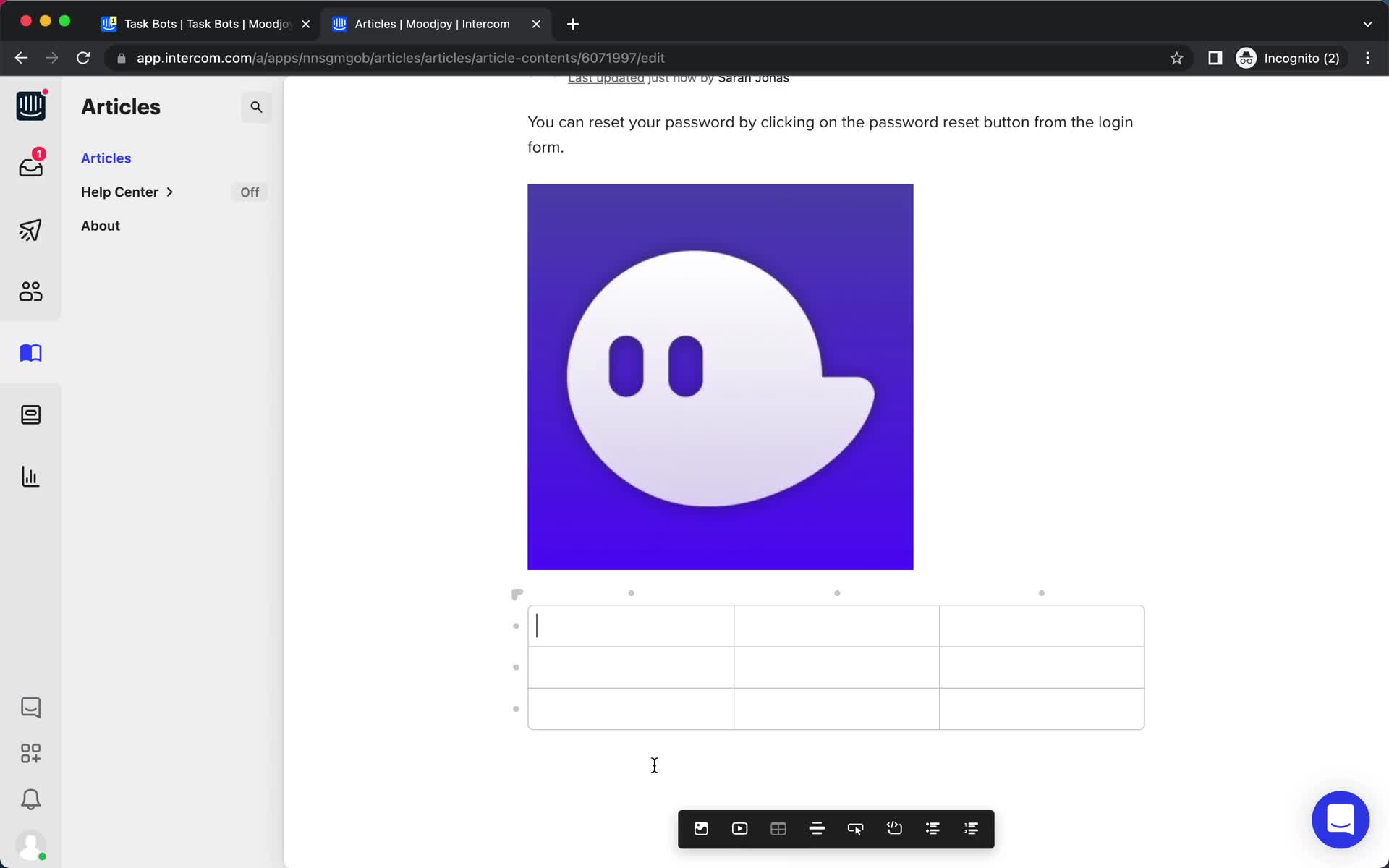The image size is (1389, 868).
Task: Open the tab search dropdown arrow
Action: point(1367,24)
